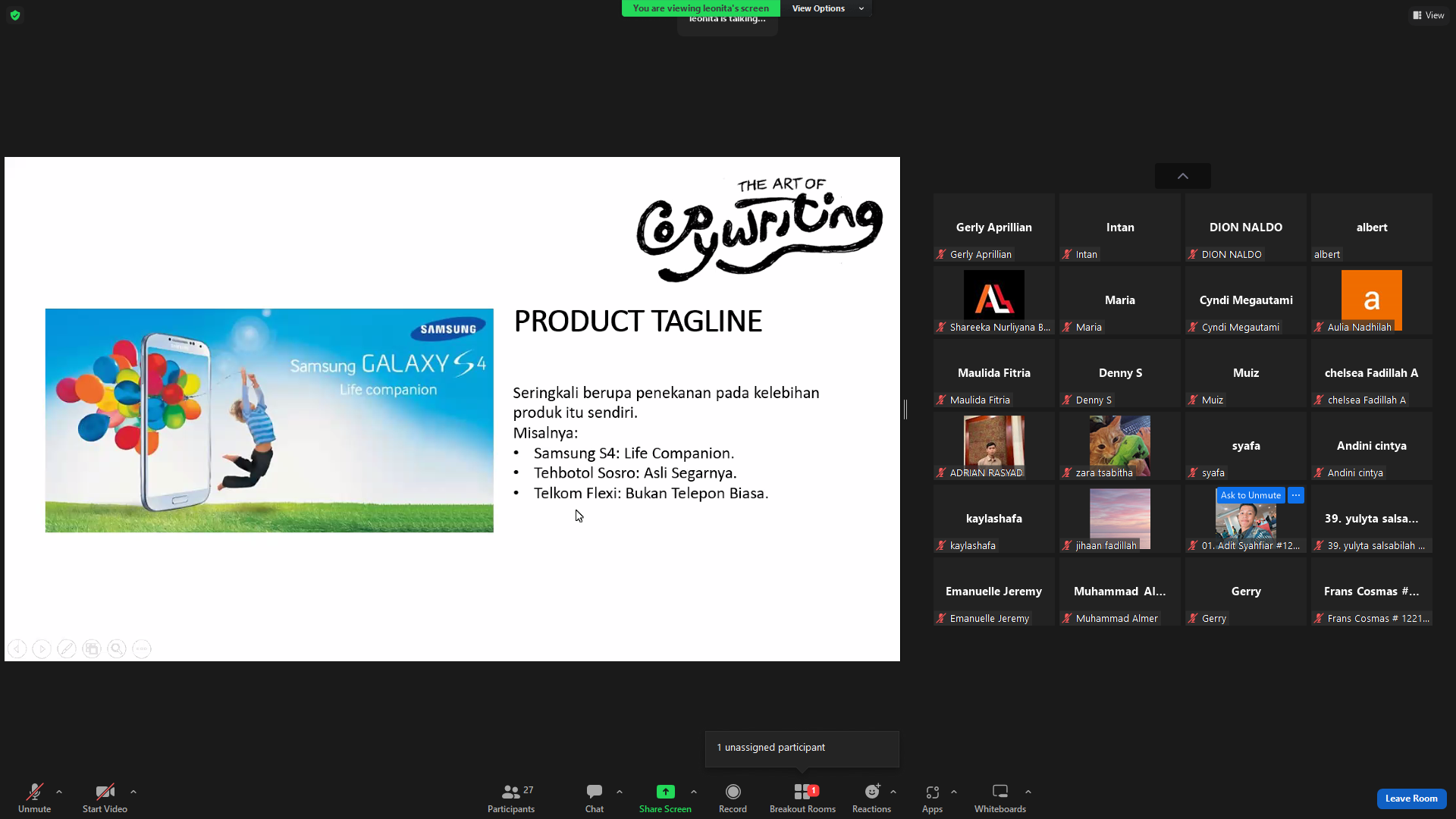
Task: Expand the Reactions options caret
Action: tap(893, 792)
